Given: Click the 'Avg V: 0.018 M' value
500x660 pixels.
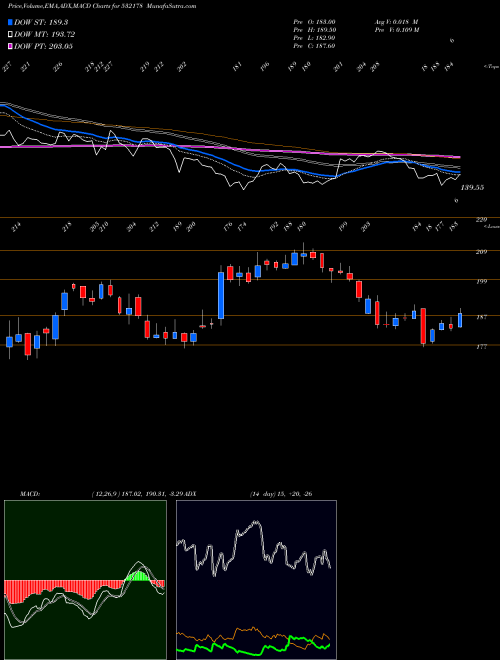Looking at the screenshot, I should (x=396, y=22).
